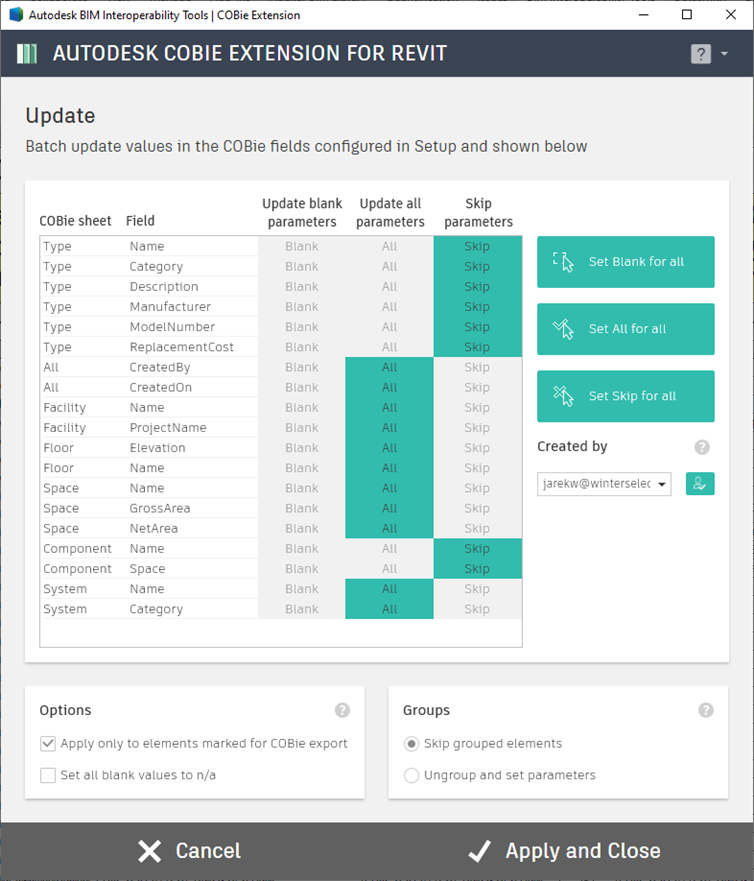Click the ProjectName field text

click(168, 428)
